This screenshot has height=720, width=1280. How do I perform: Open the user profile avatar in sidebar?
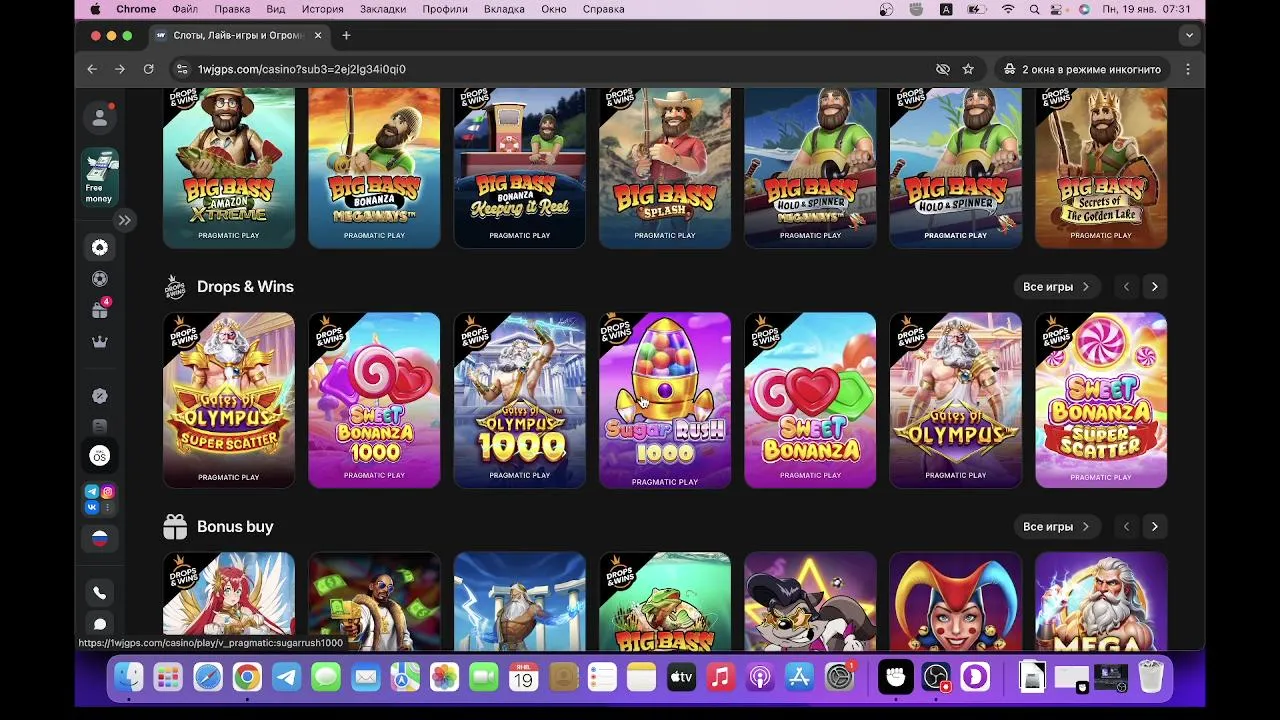(100, 117)
